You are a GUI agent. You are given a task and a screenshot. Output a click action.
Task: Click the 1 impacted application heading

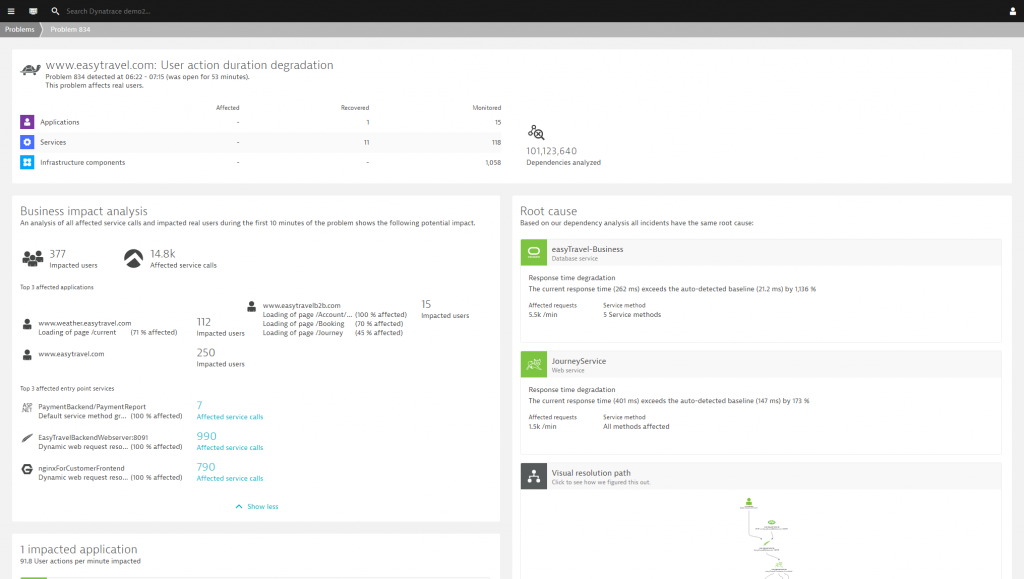point(78,550)
